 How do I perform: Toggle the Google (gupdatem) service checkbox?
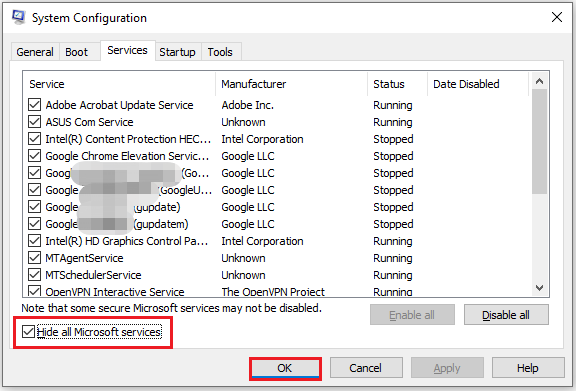coord(35,223)
